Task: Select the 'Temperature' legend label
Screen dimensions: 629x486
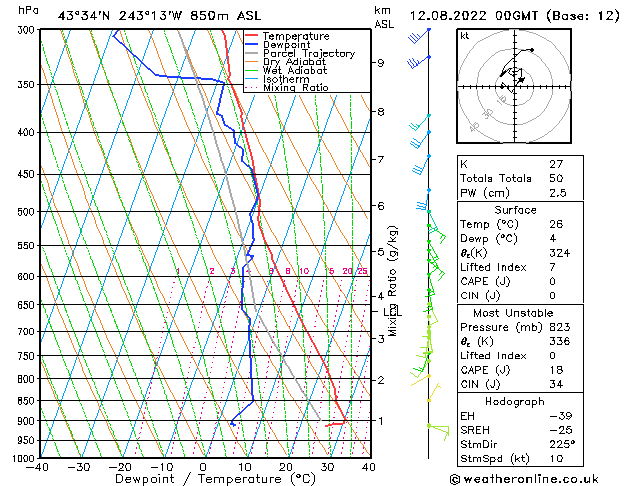Action: pos(296,36)
